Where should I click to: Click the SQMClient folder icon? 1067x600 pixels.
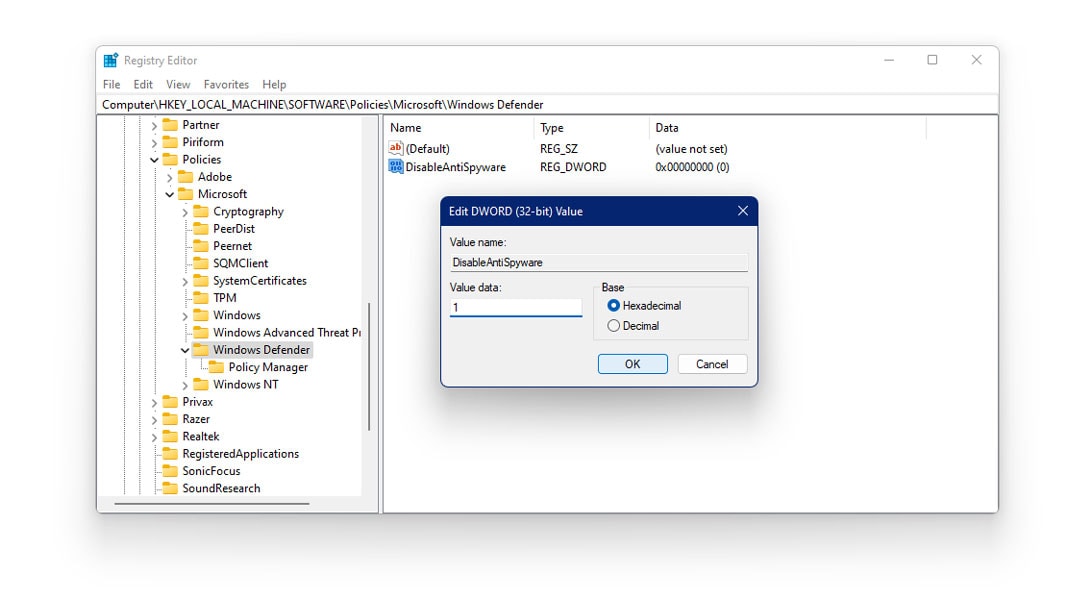click(201, 263)
